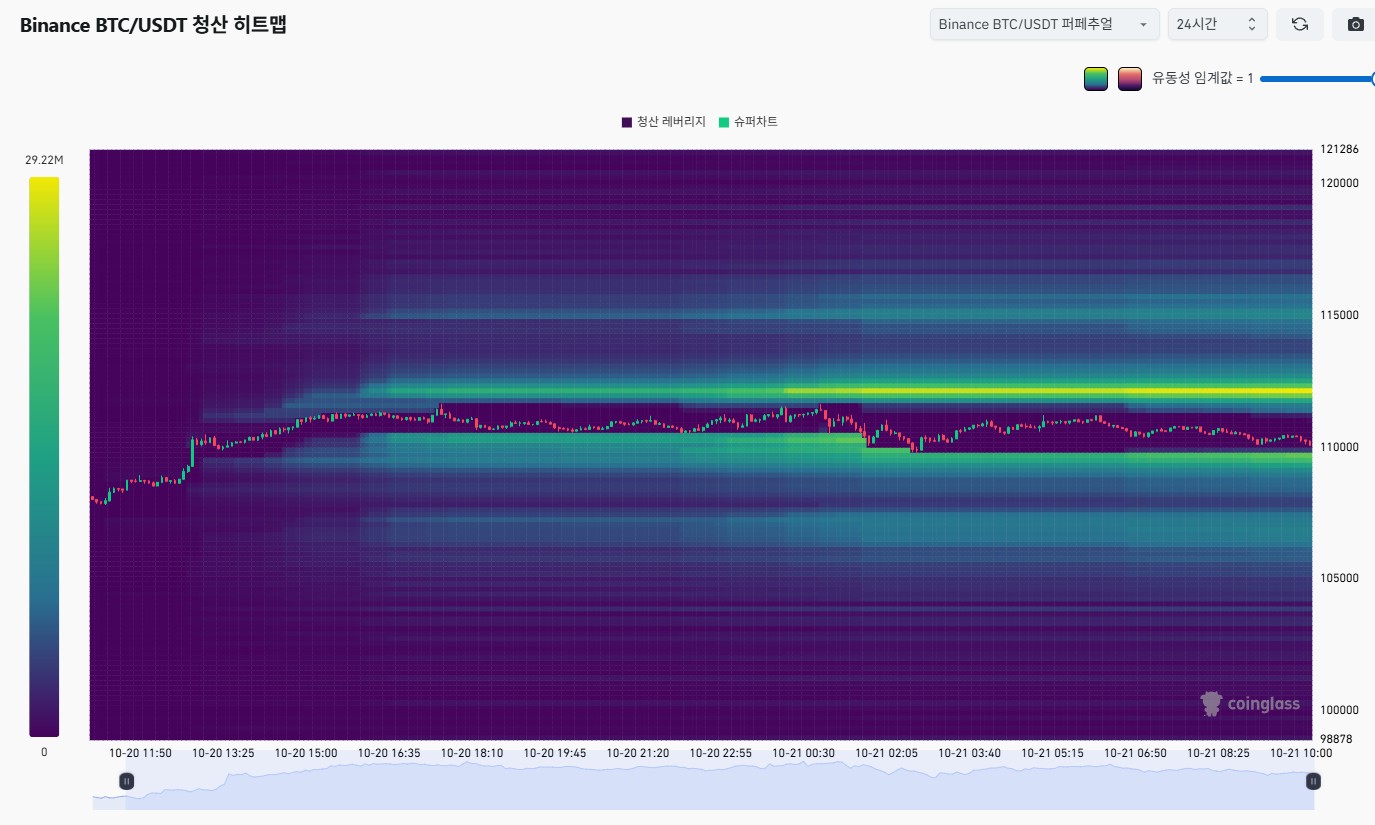
Task: Click the 10-21 02:05 time label
Action: [886, 753]
